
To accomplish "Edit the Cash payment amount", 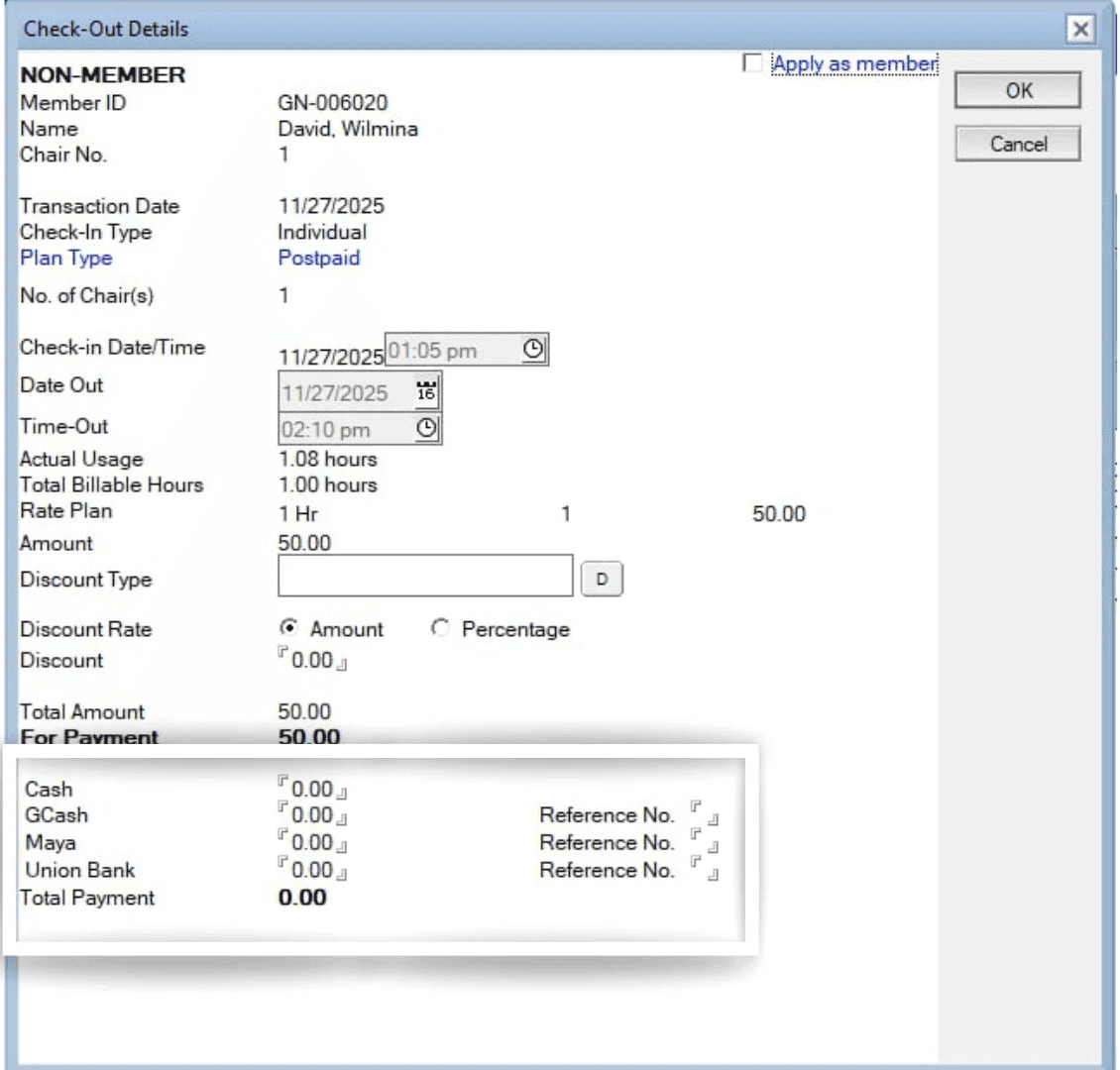I will point(312,789).
